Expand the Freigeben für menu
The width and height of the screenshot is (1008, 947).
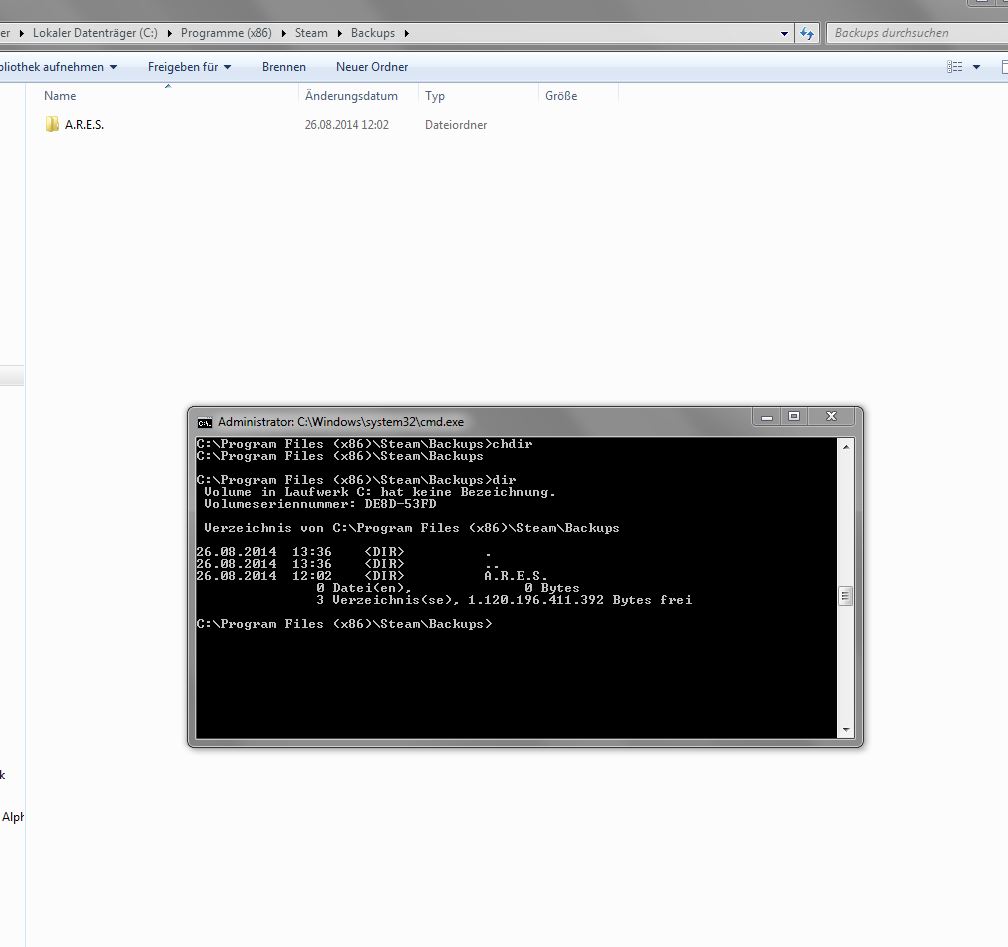(189, 67)
